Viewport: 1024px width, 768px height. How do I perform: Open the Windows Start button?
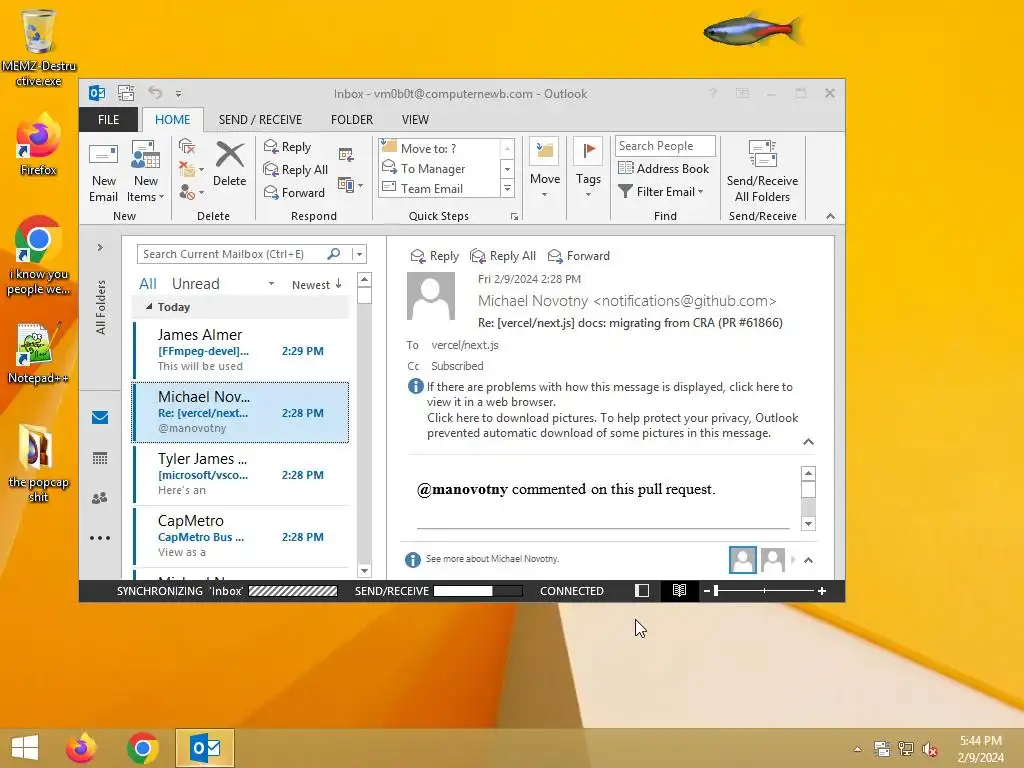point(25,748)
